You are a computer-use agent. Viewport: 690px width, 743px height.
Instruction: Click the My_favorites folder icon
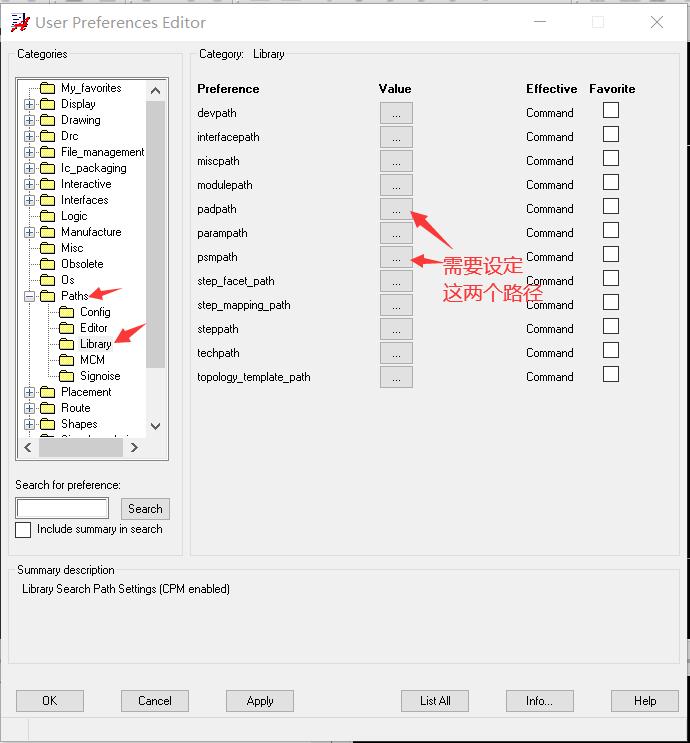tap(47, 88)
